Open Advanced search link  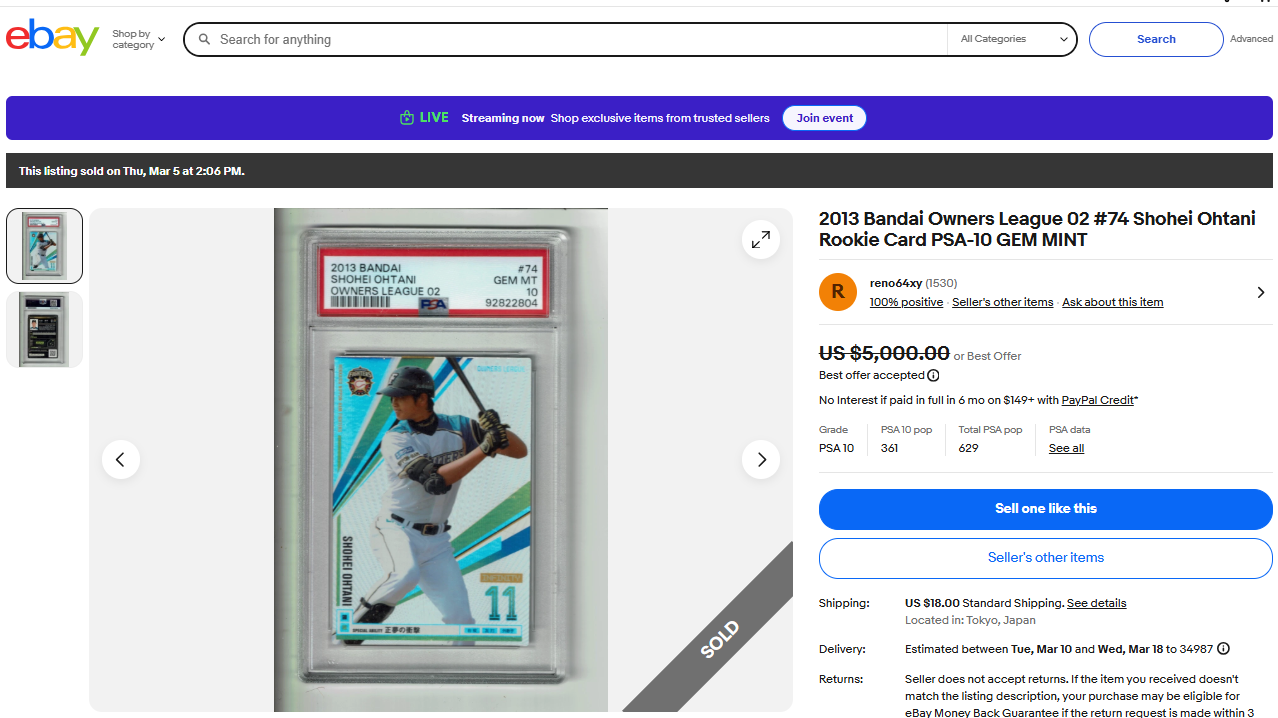(1251, 39)
